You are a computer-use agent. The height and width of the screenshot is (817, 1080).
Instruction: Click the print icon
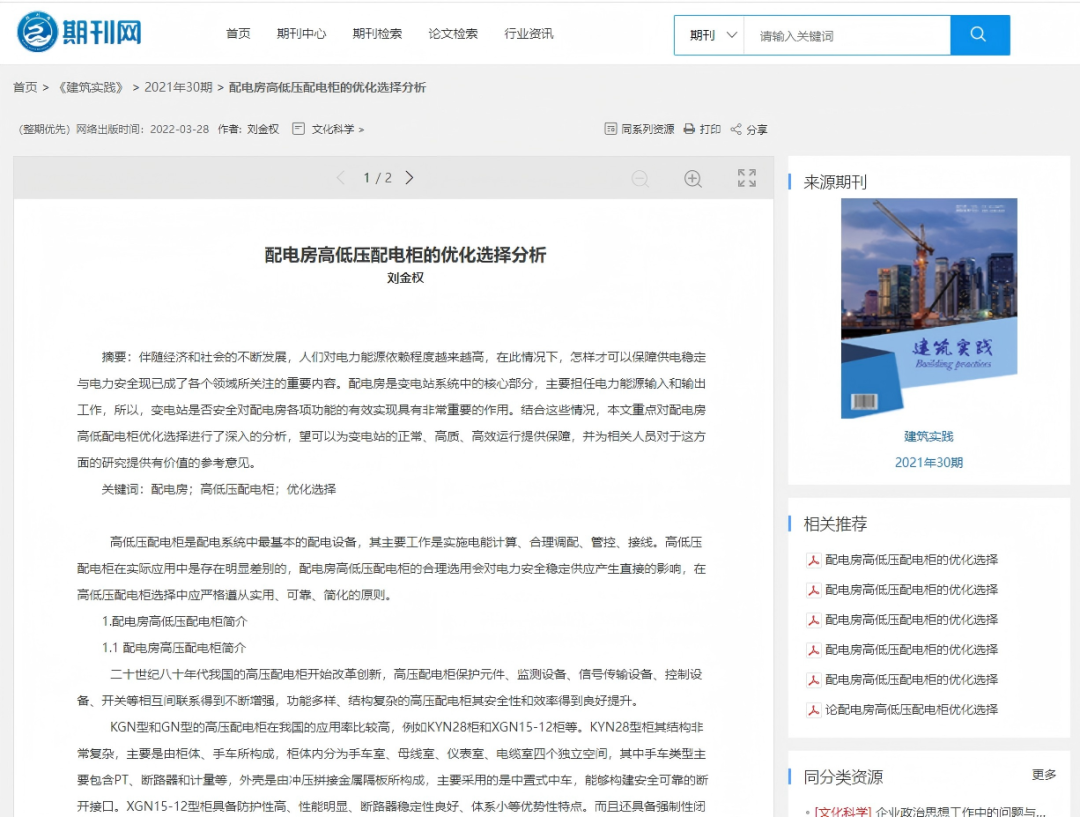click(x=689, y=129)
